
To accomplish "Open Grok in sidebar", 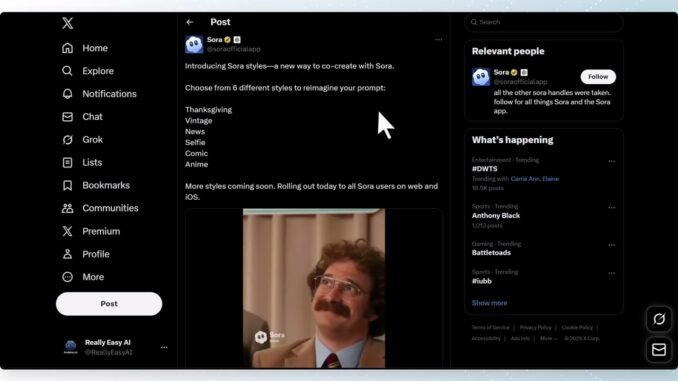I will click(82, 140).
